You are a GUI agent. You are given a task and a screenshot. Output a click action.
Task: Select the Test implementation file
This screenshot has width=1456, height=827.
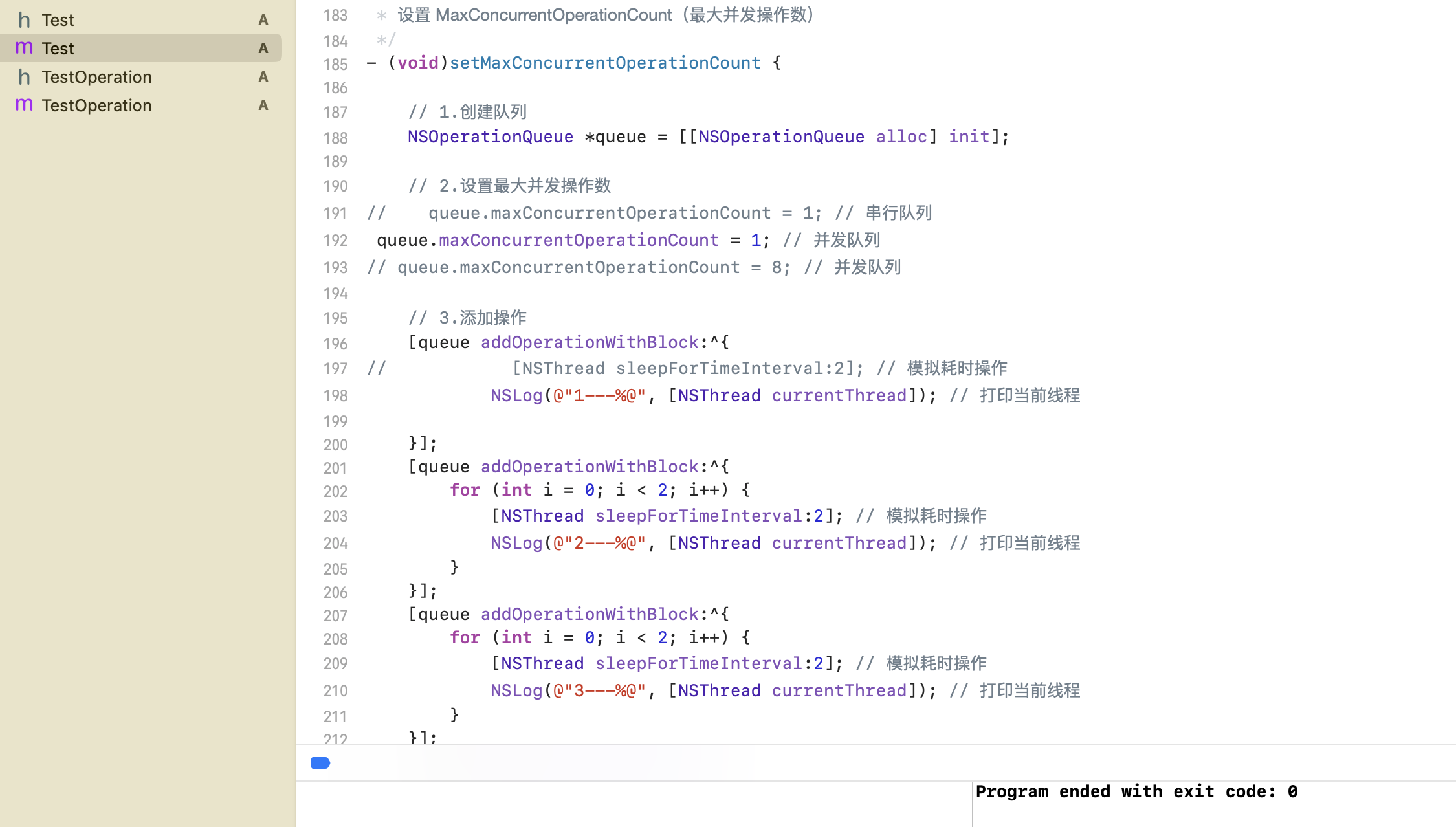141,48
